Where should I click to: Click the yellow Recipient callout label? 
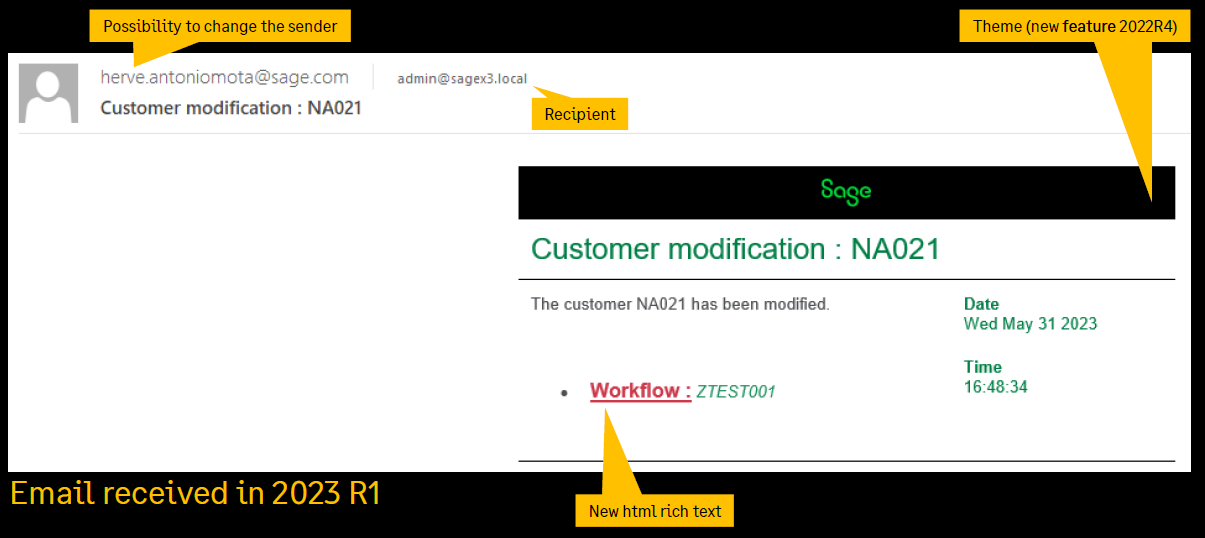[579, 114]
